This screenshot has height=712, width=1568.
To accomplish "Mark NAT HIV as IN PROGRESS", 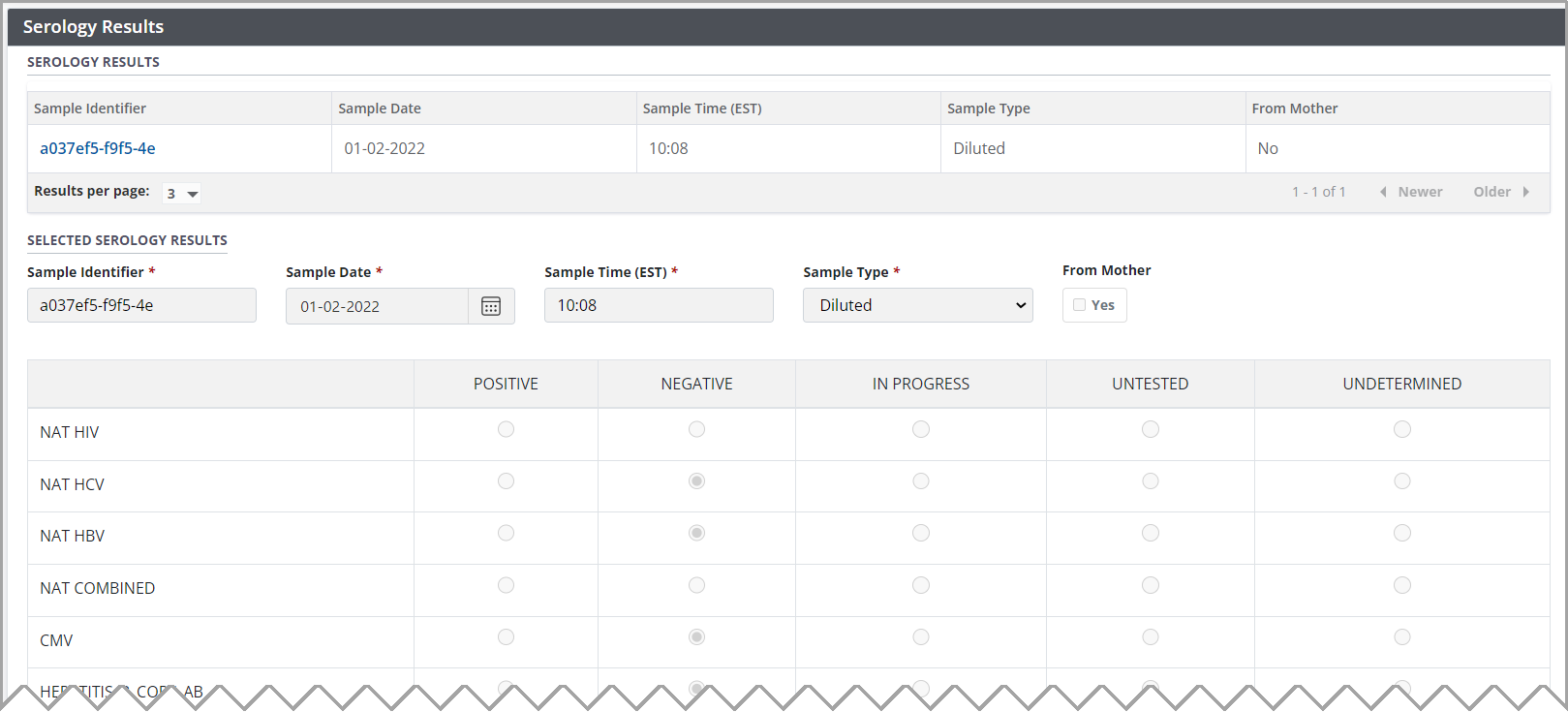I will [x=921, y=429].
